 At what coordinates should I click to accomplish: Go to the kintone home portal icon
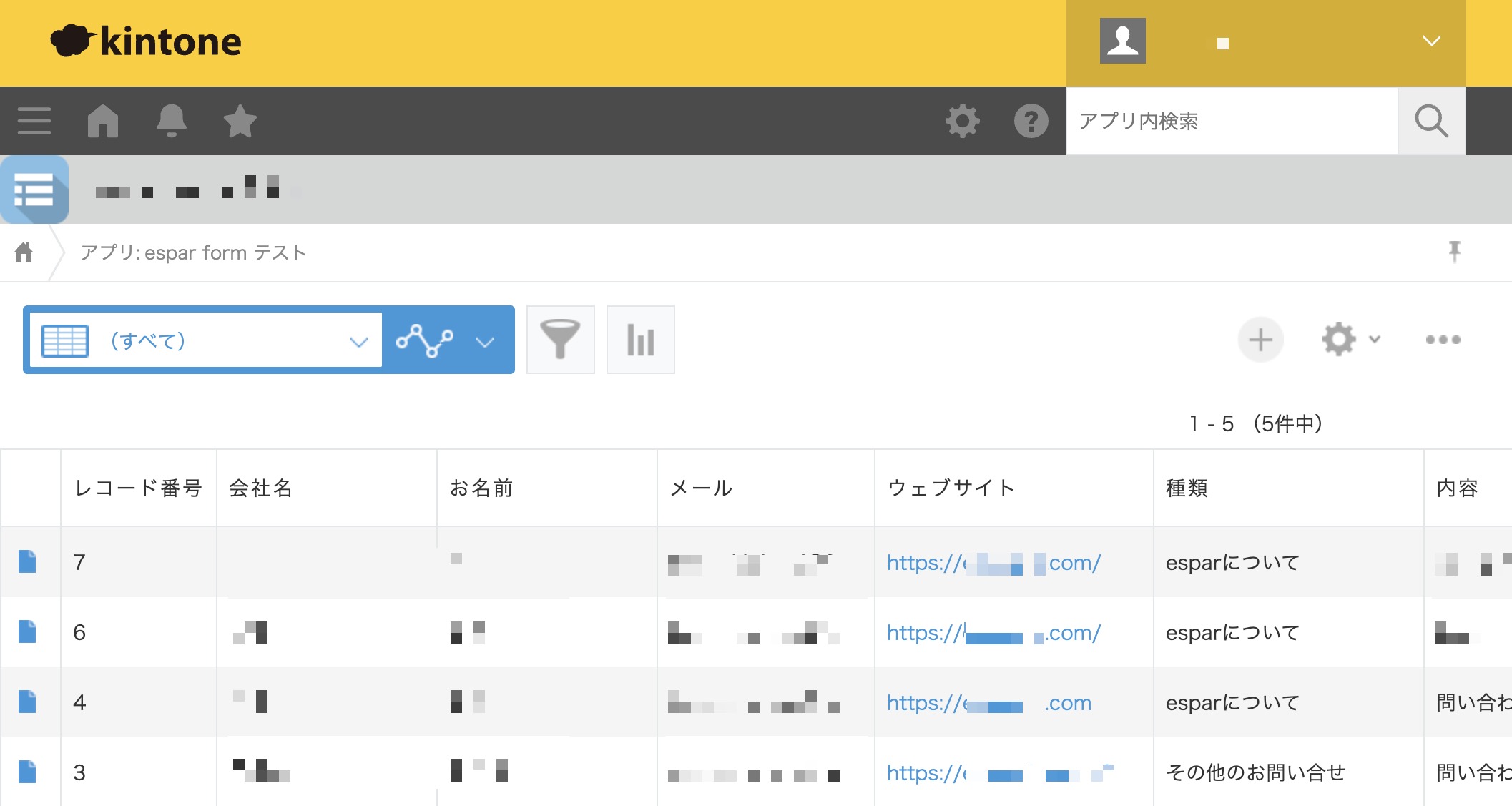coord(103,121)
